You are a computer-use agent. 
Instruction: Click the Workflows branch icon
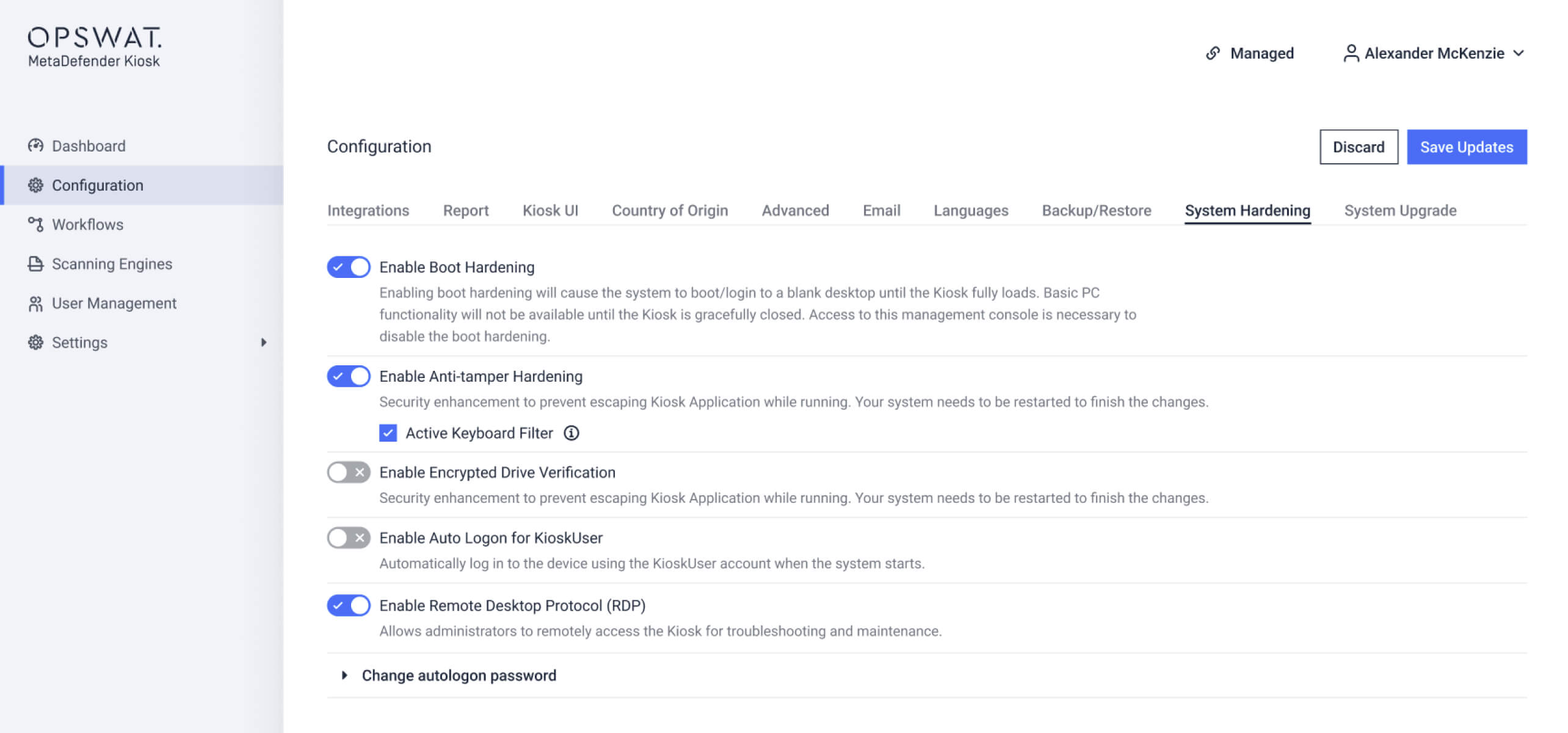coord(35,224)
